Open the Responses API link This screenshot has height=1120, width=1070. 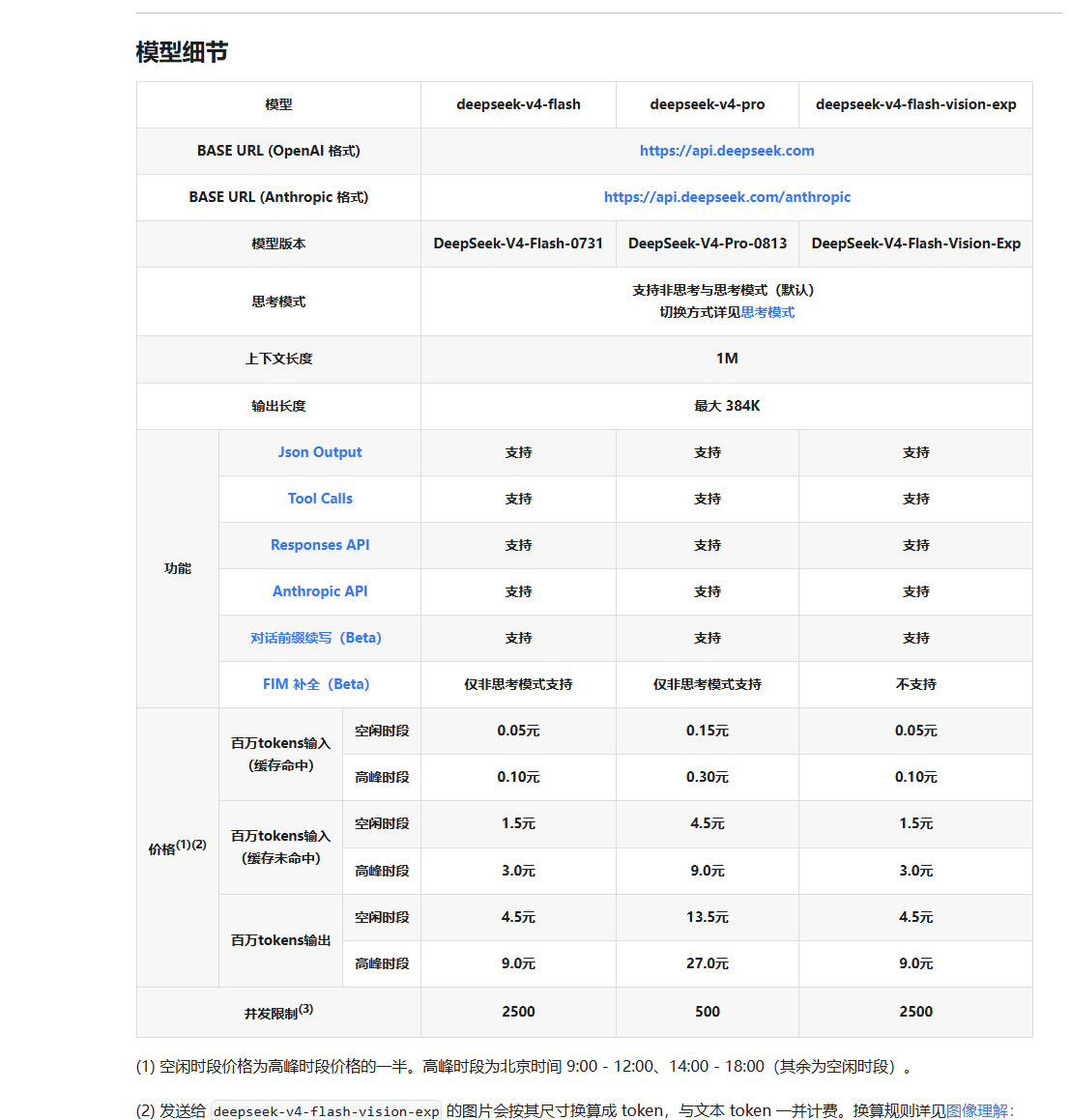[320, 545]
